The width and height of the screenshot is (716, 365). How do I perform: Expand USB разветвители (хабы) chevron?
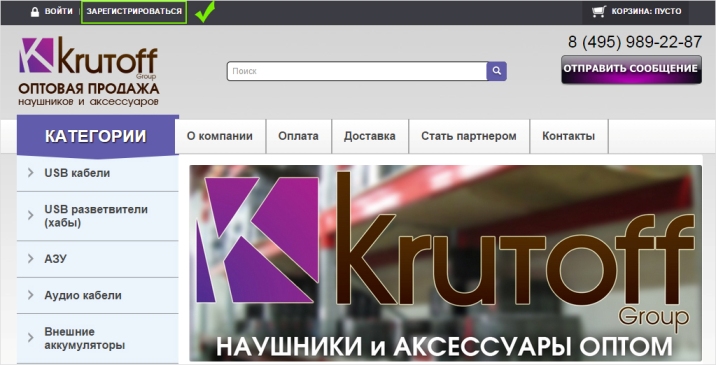(31, 215)
